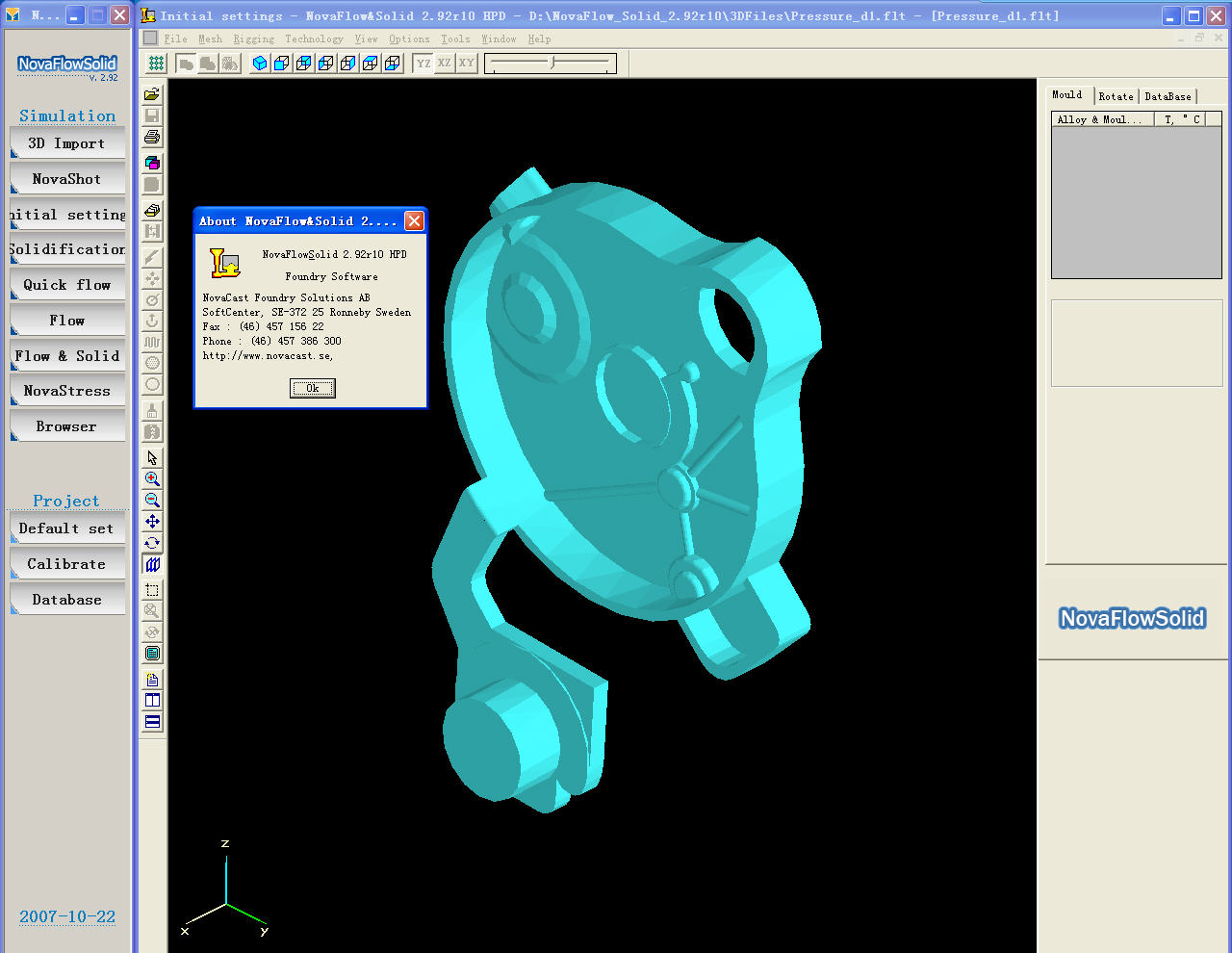Screen dimensions: 1232x953
Task: Click the NovaFlowSolid logo in right panel
Action: tap(1132, 618)
